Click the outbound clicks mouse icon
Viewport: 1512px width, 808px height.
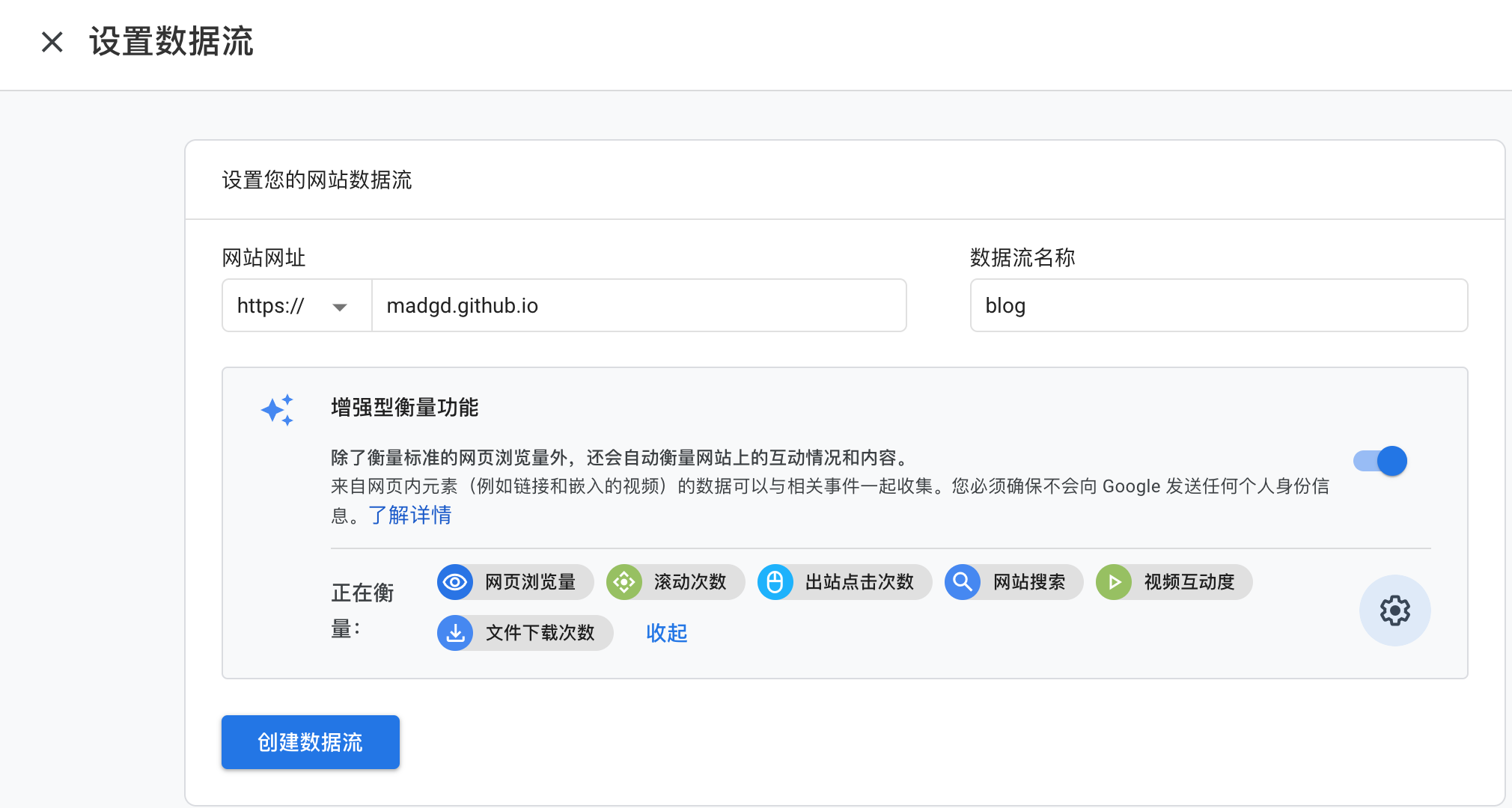click(x=775, y=582)
